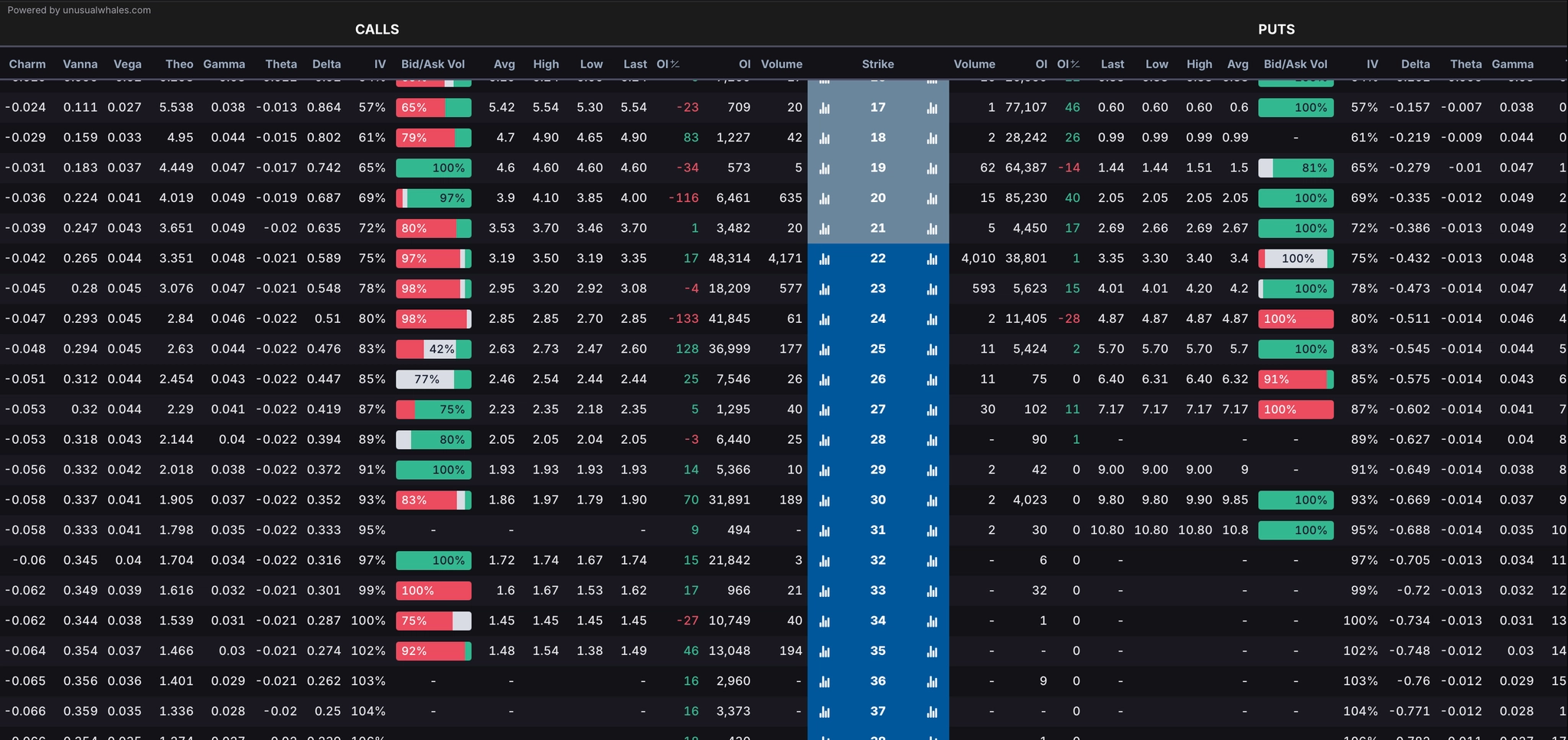Viewport: 1568px width, 740px height.
Task: Click the calls bid/ask bar for strike 20
Action: 433,198
